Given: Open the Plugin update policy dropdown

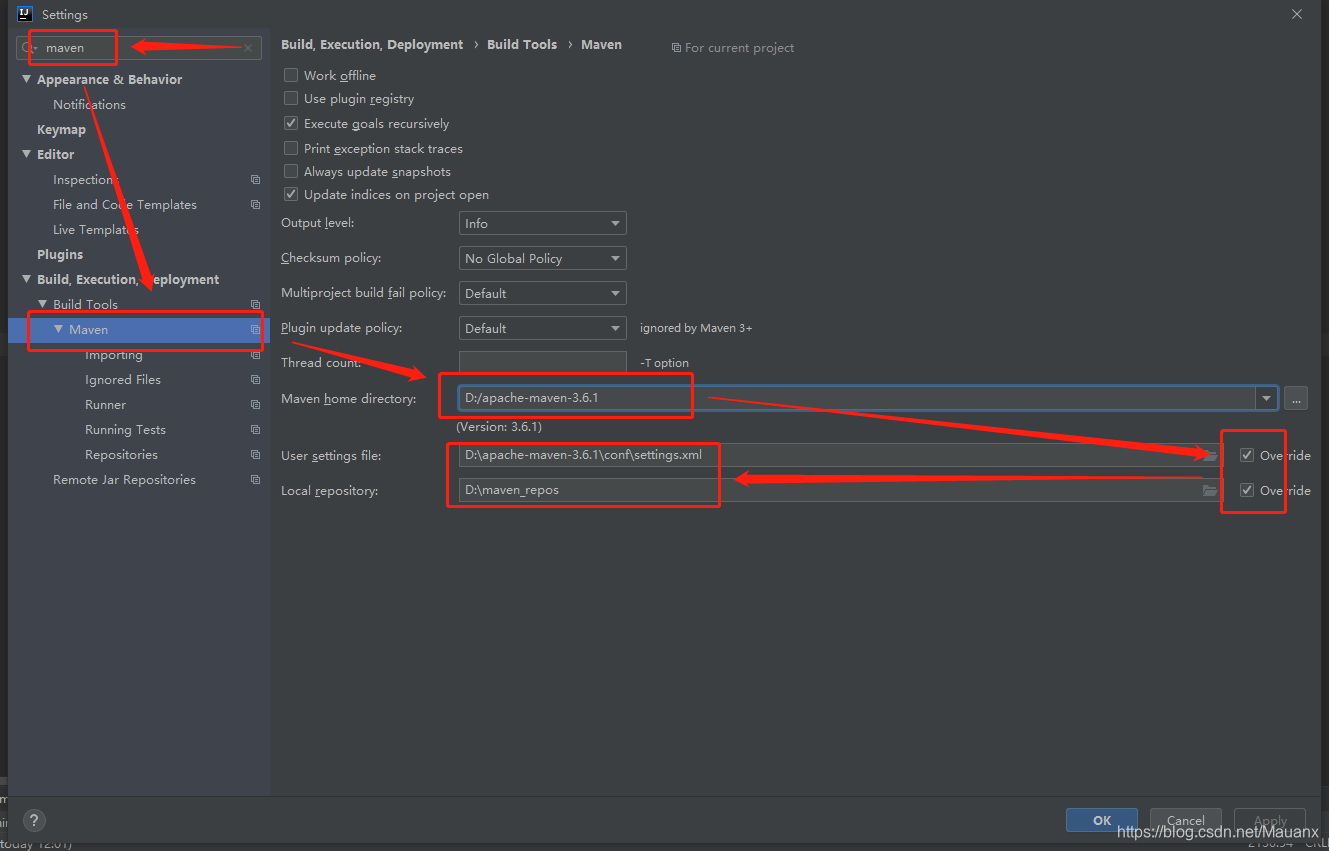Looking at the screenshot, I should point(542,328).
